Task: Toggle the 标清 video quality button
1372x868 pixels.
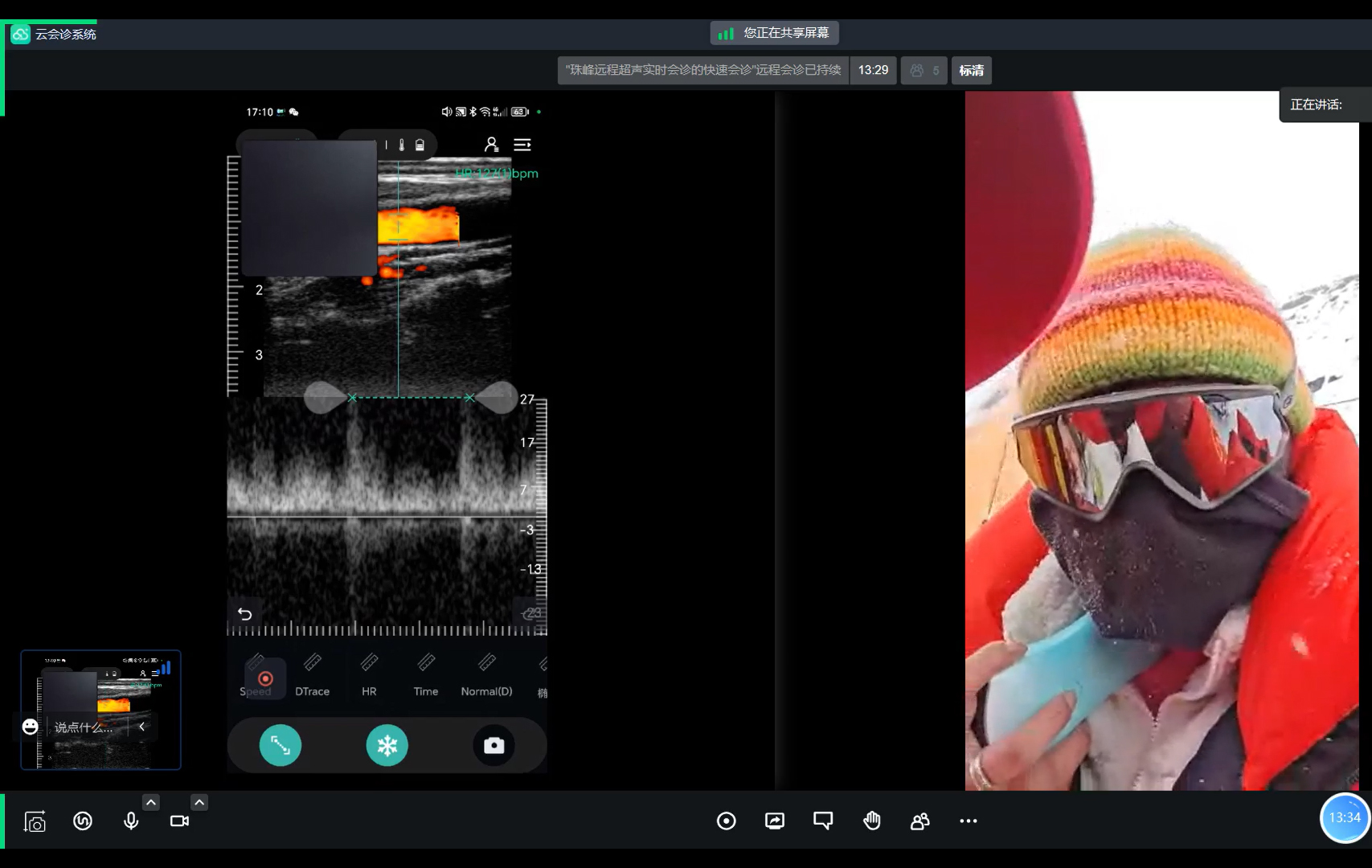Action: pos(971,71)
